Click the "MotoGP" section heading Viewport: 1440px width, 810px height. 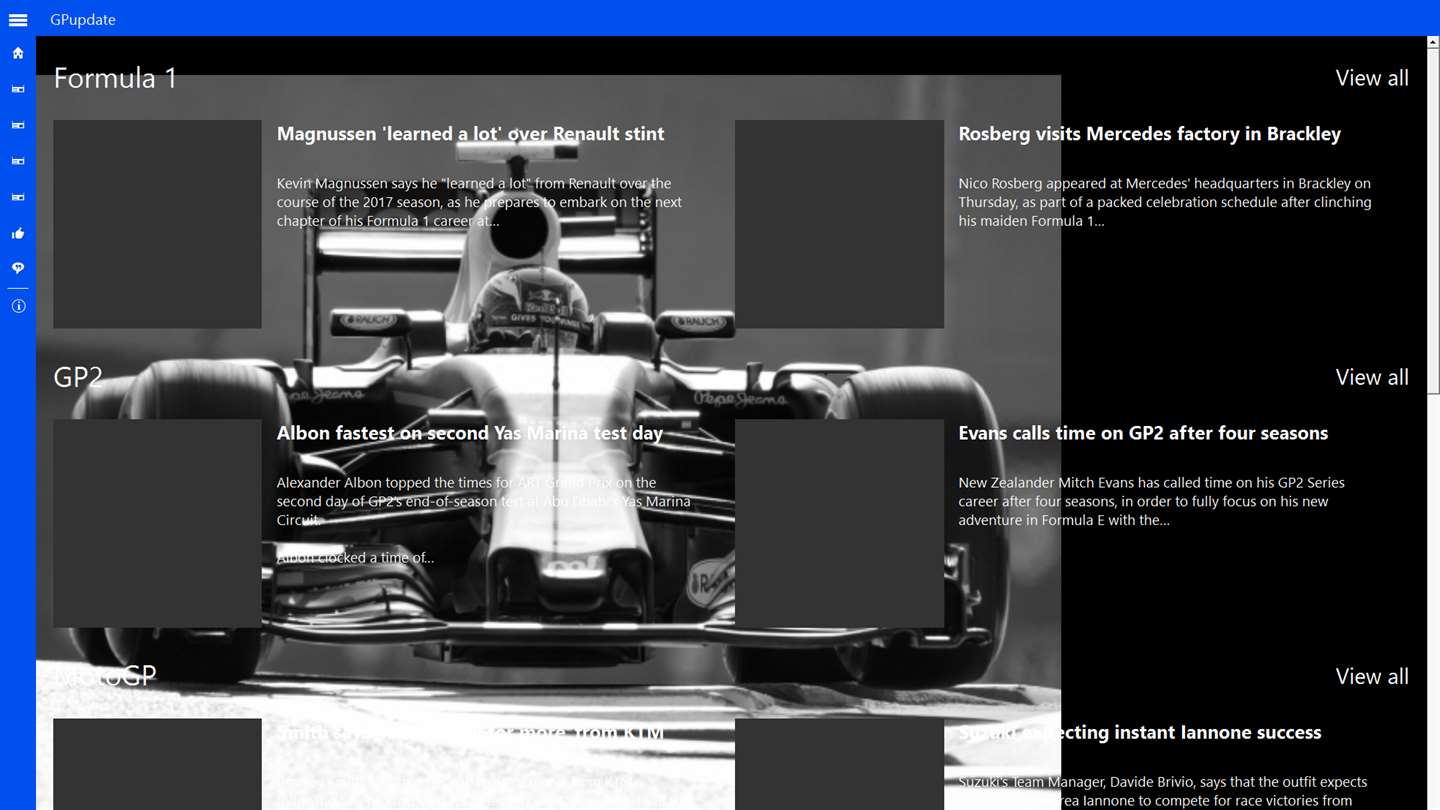click(x=105, y=676)
